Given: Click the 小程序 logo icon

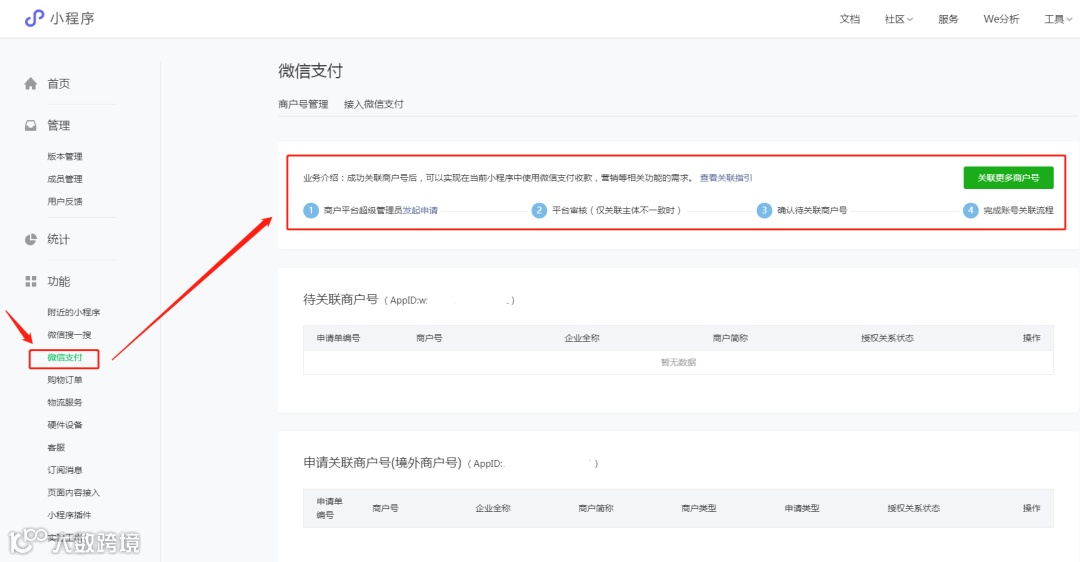Looking at the screenshot, I should tap(34, 19).
